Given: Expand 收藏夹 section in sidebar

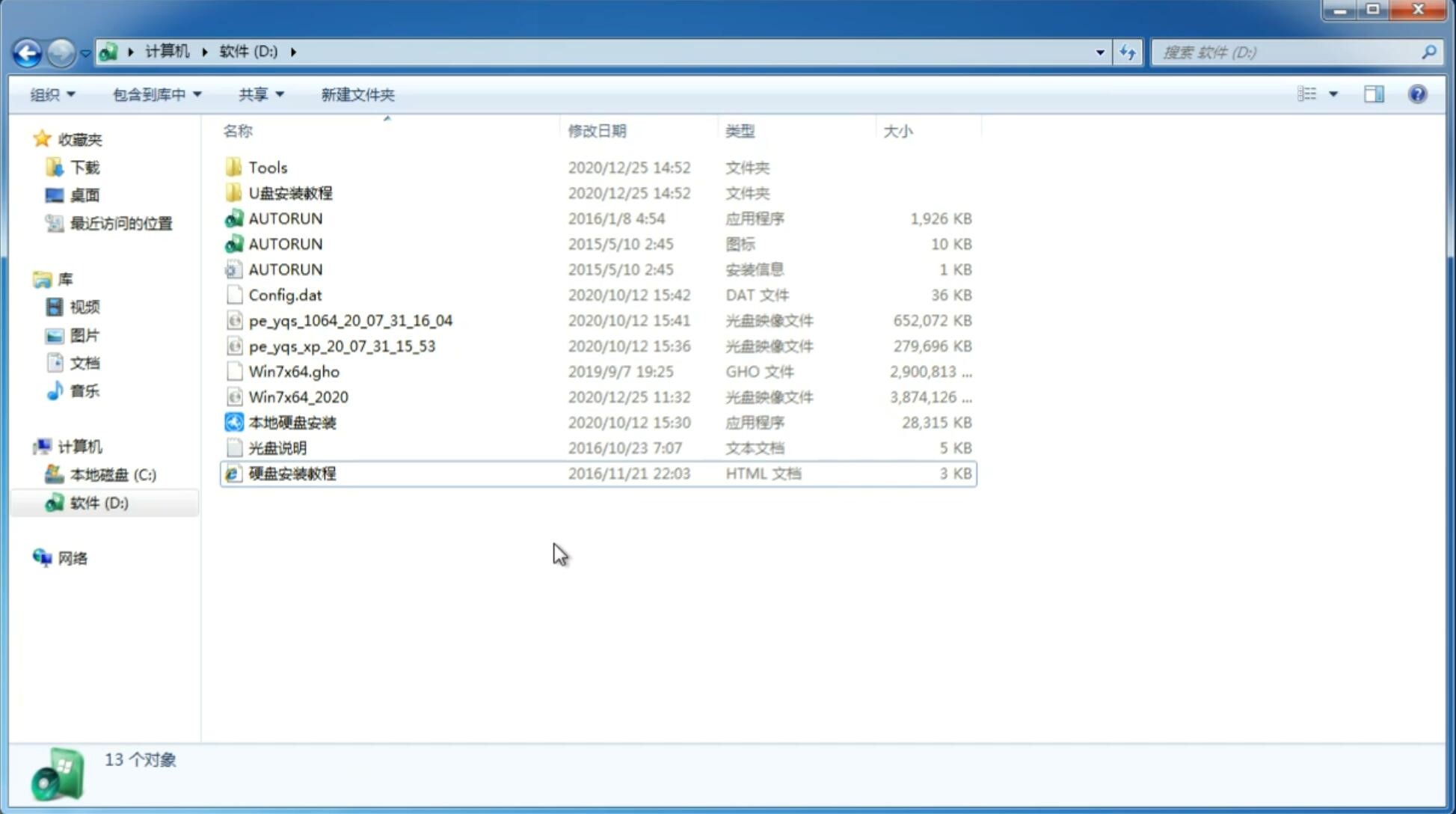Looking at the screenshot, I should coord(30,139).
